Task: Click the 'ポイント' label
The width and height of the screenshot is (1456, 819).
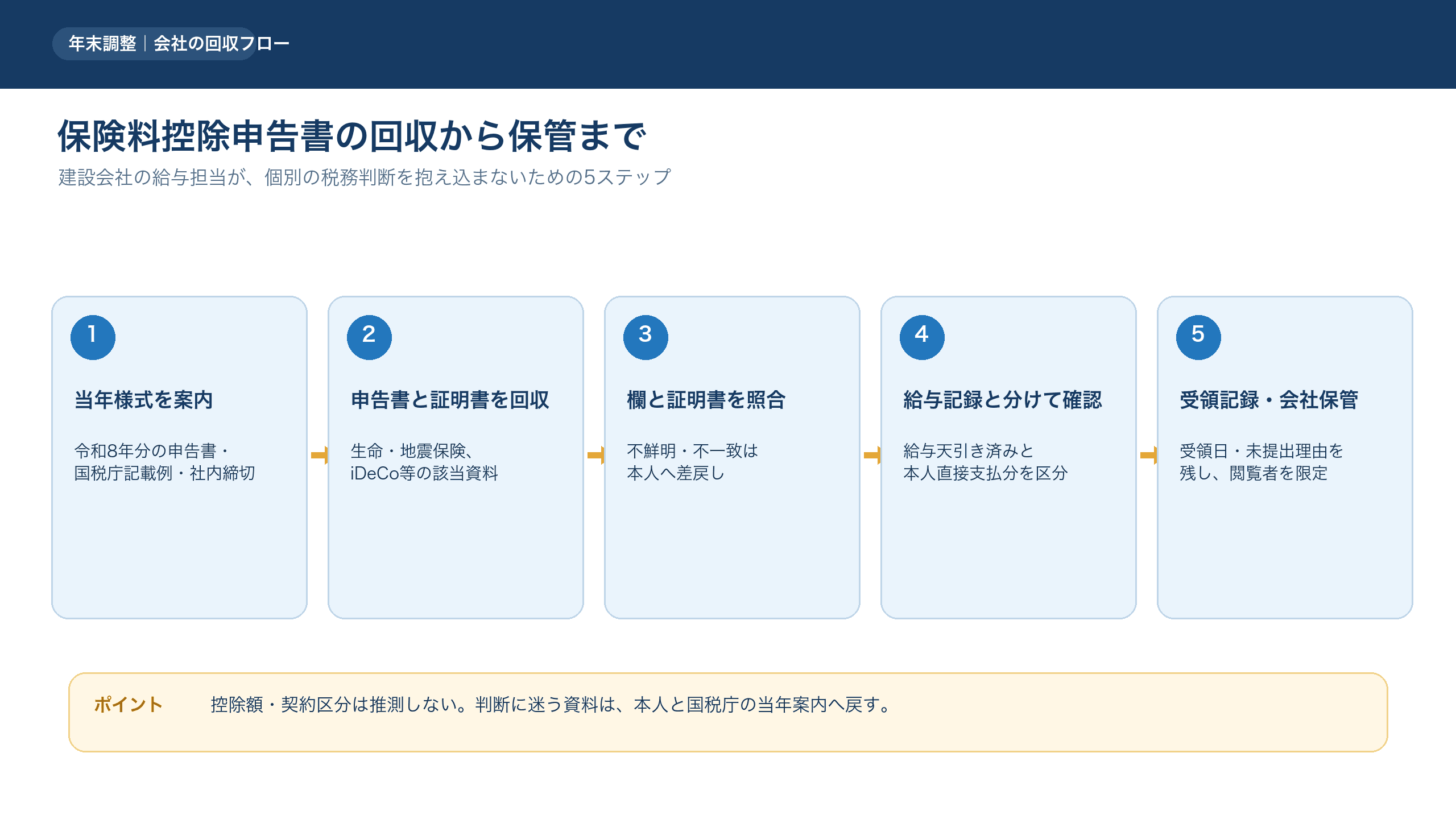Action: pyautogui.click(x=129, y=705)
